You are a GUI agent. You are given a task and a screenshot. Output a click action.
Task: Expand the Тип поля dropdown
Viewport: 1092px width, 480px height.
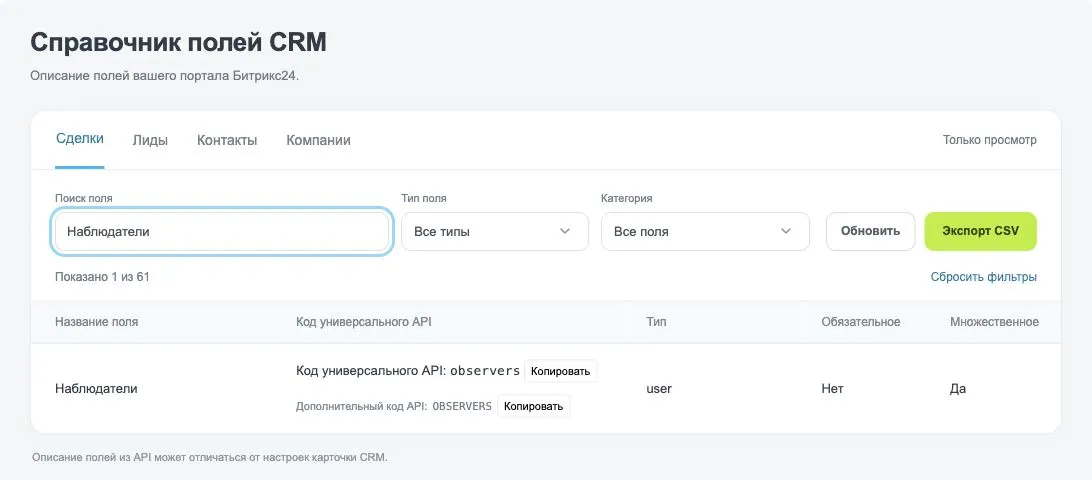(494, 231)
